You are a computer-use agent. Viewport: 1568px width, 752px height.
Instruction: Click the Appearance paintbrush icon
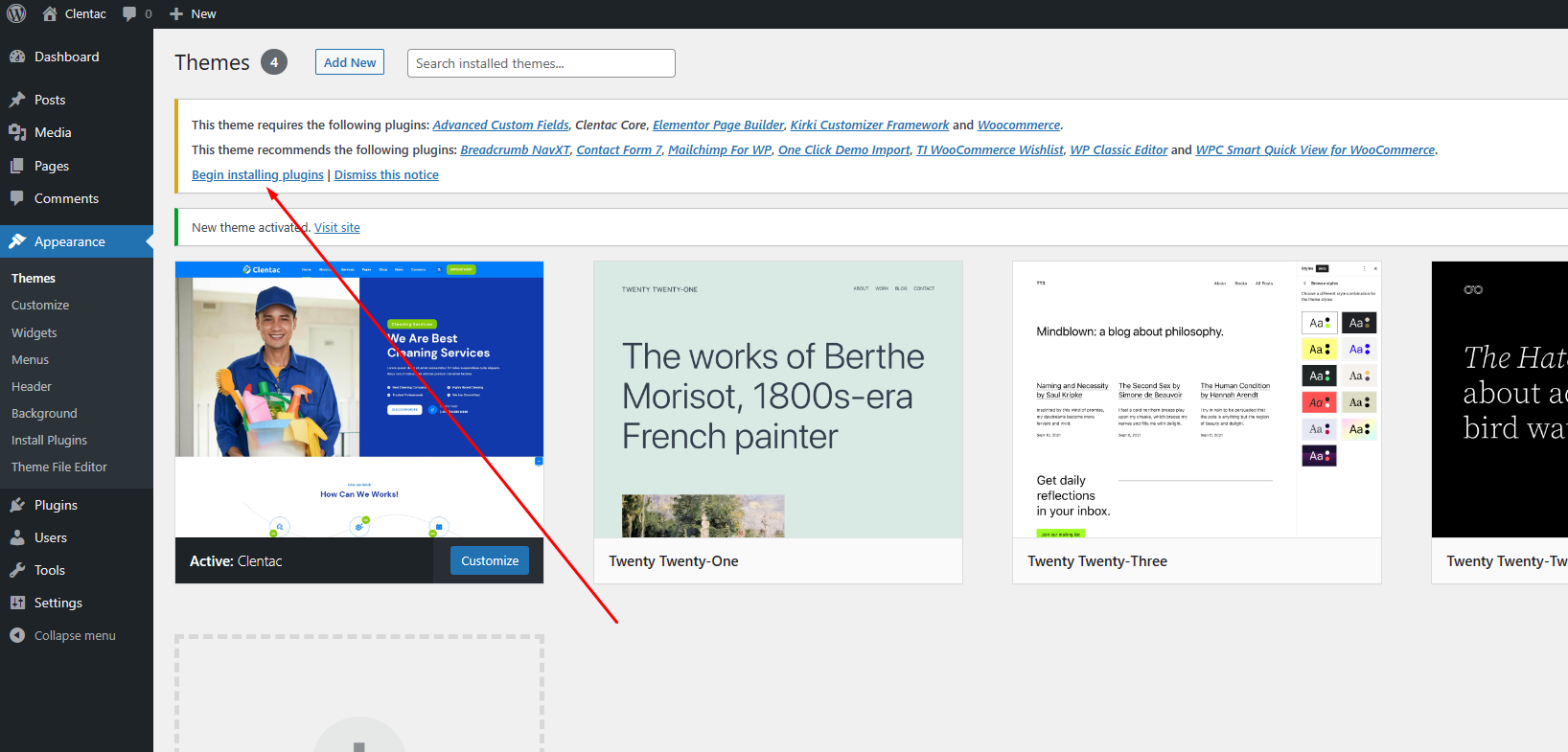[x=17, y=241]
